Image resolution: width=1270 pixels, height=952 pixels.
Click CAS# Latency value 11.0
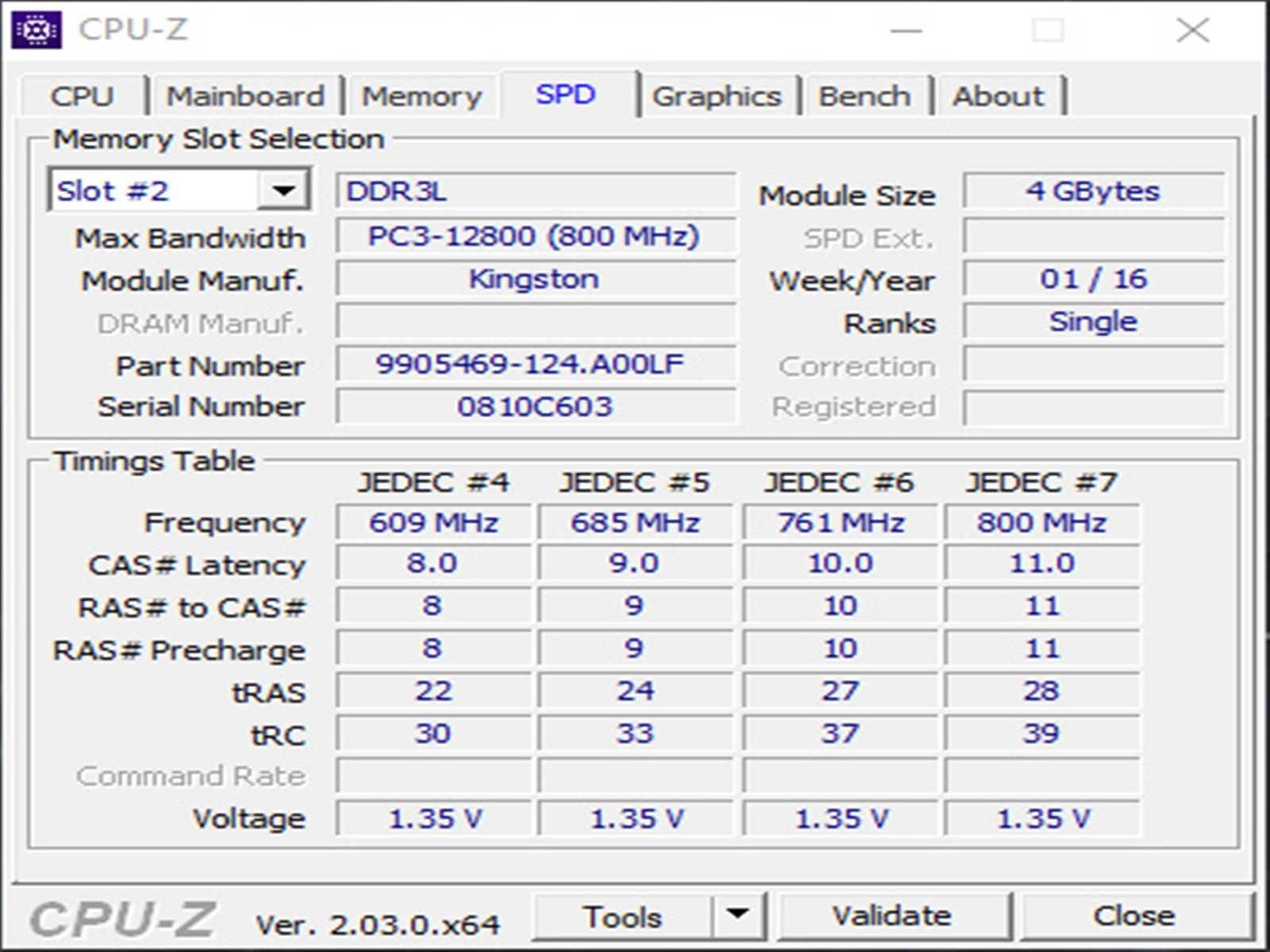point(1042,563)
